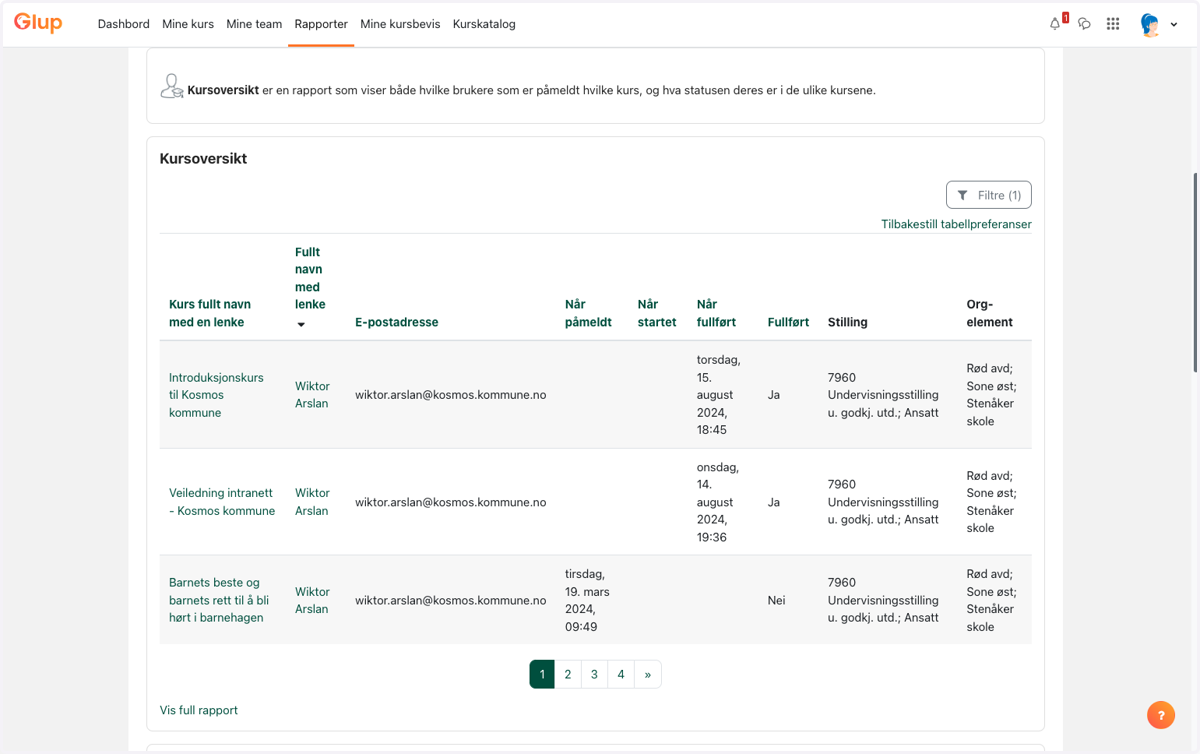This screenshot has height=754, width=1200.
Task: Open Mine kursbevis
Action: [400, 24]
